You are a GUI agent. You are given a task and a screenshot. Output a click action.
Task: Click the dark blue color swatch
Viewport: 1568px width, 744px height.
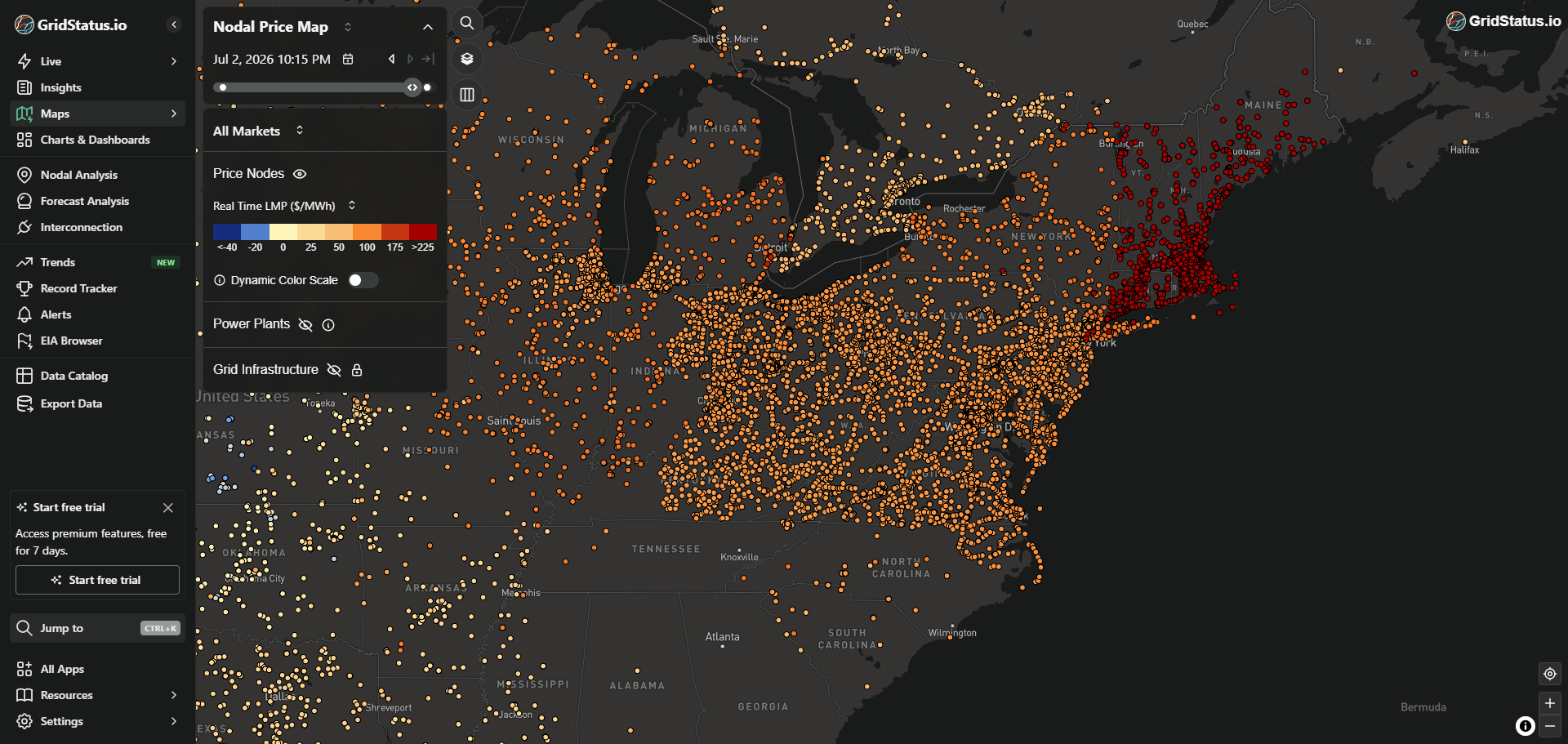227,232
